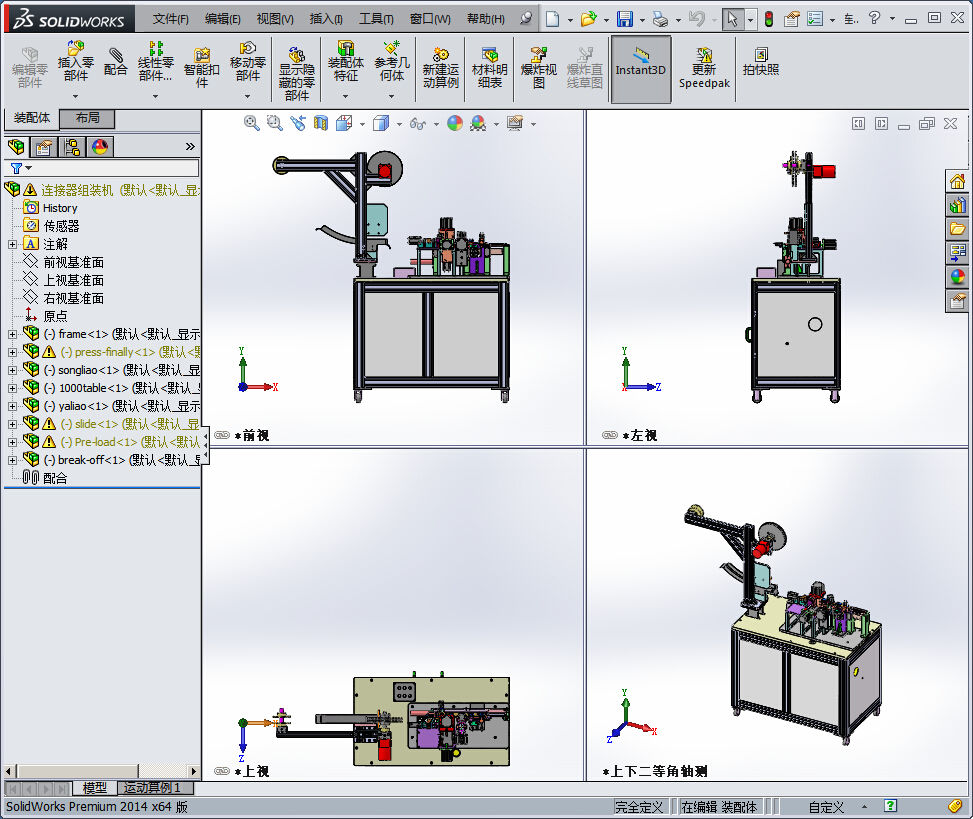
Task: Switch to 运动算例1 bottom tab
Action: point(155,788)
